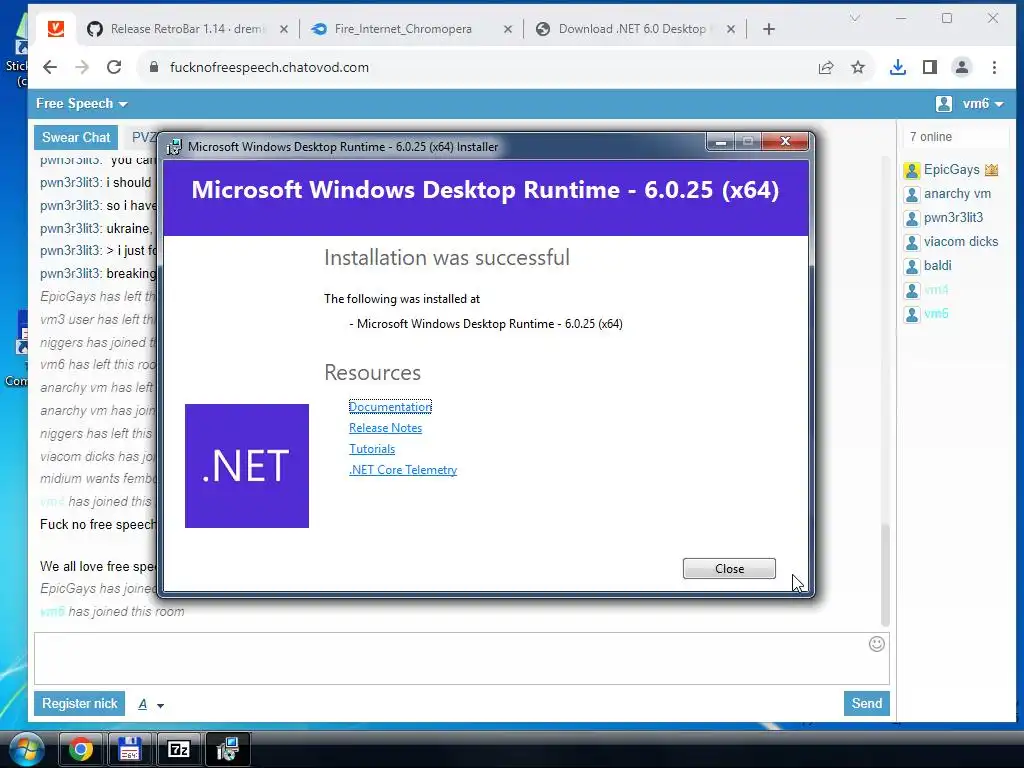Open the Chrome three-dot menu
This screenshot has width=1024, height=768.
(x=994, y=67)
